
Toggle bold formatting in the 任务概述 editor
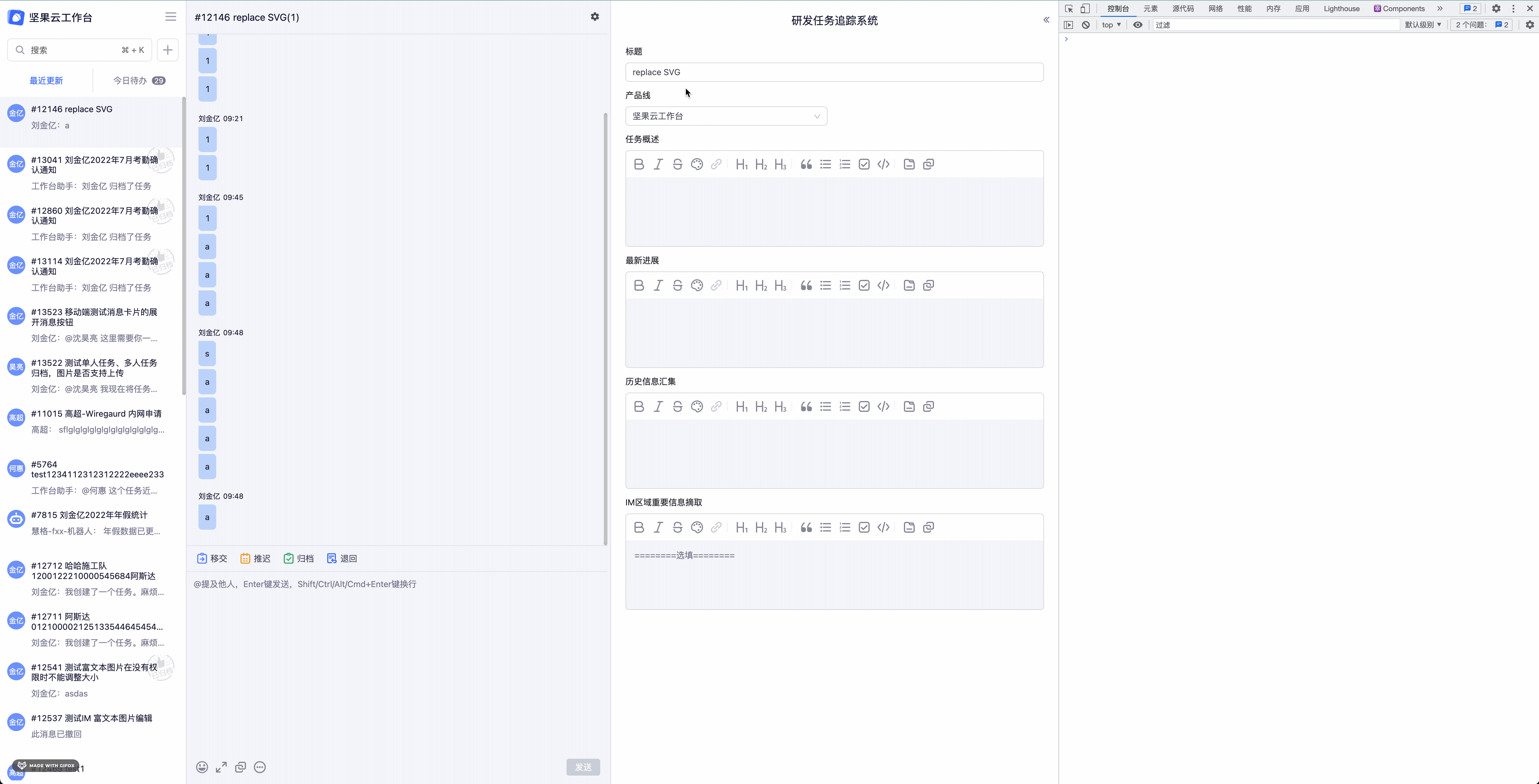point(639,164)
